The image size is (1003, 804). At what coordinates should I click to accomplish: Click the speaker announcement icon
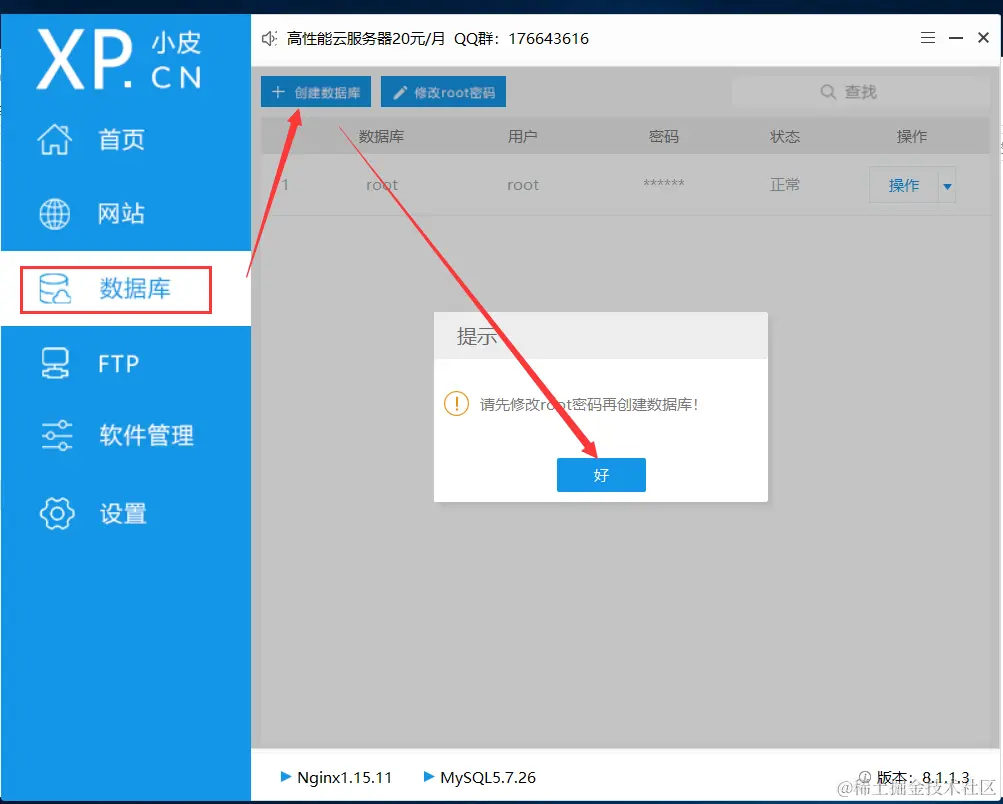(x=269, y=38)
